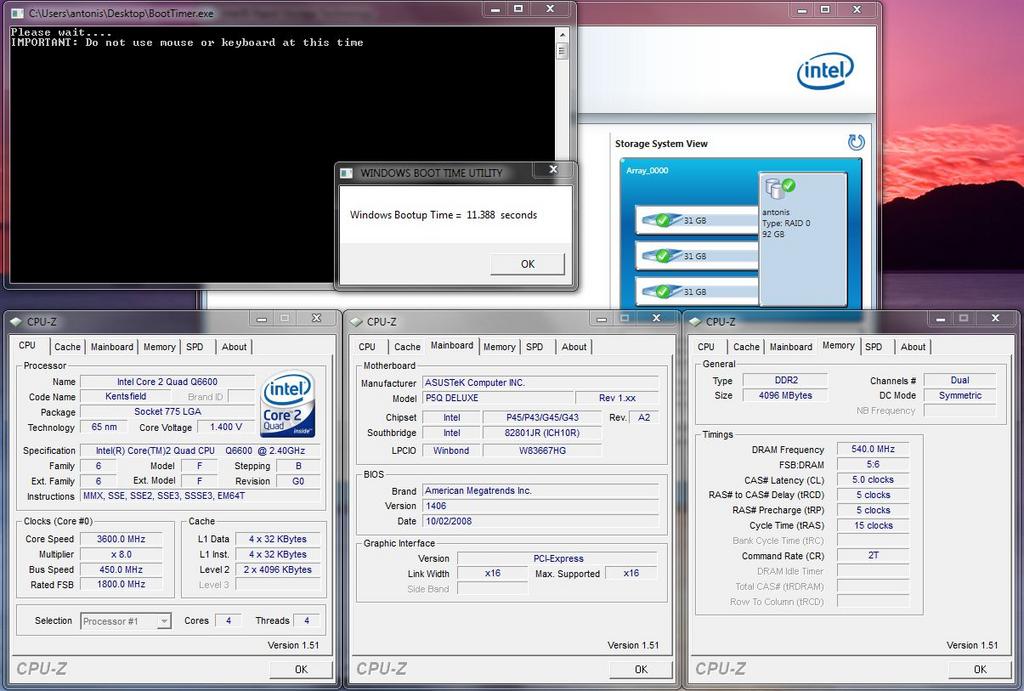
Task: Click the "5:6" FSB:DRAM ratio value
Action: [873, 464]
